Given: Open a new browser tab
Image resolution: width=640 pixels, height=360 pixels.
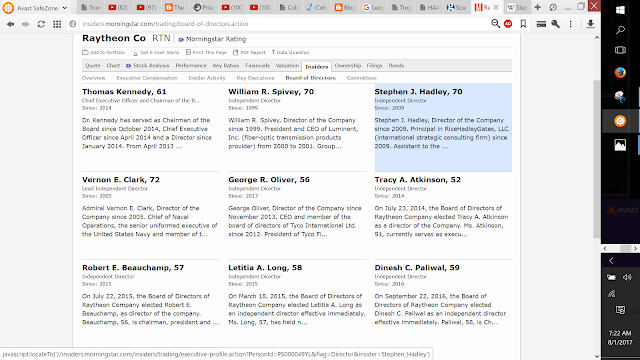Looking at the screenshot, I should pos(538,7).
